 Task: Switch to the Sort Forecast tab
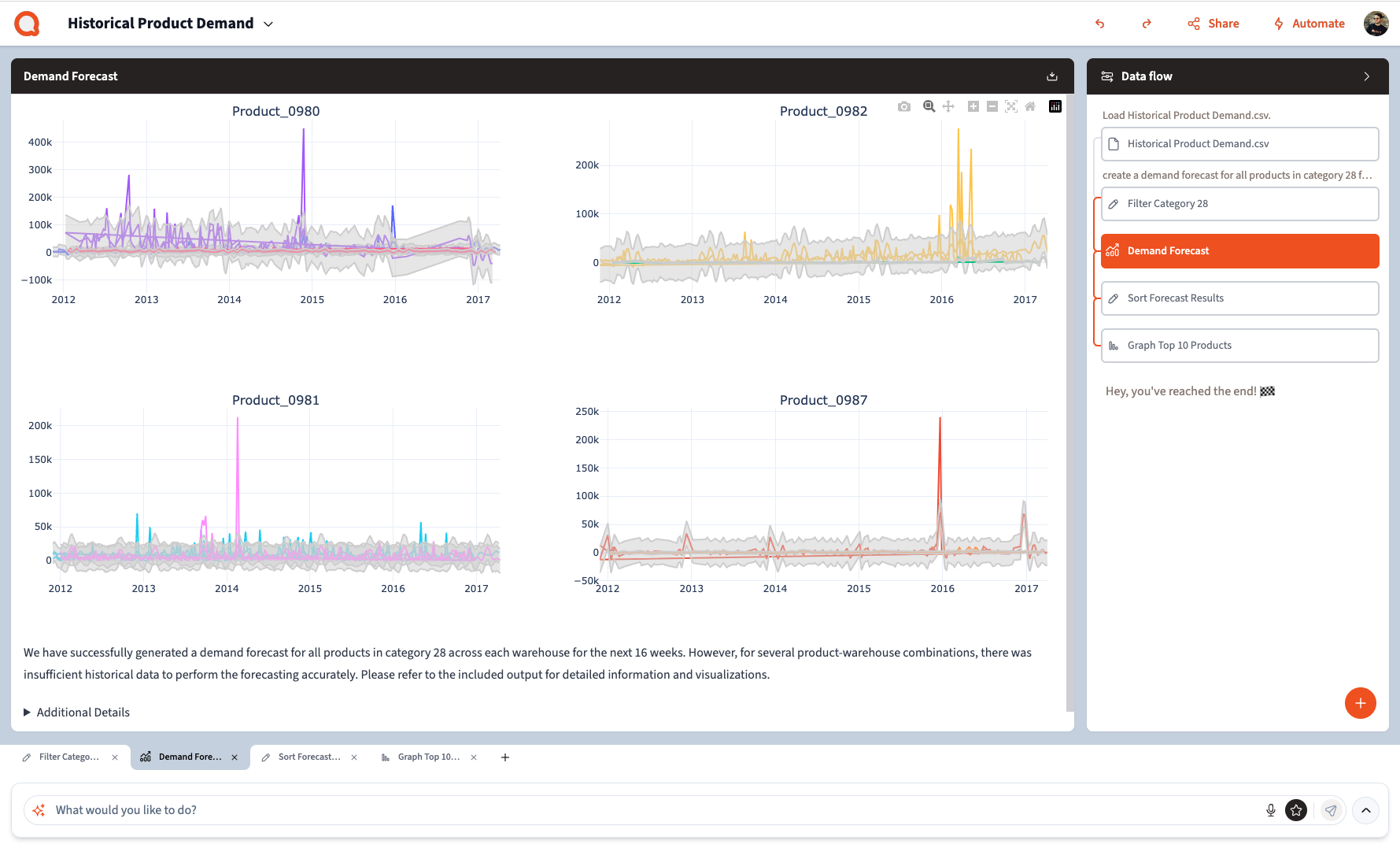pyautogui.click(x=308, y=757)
